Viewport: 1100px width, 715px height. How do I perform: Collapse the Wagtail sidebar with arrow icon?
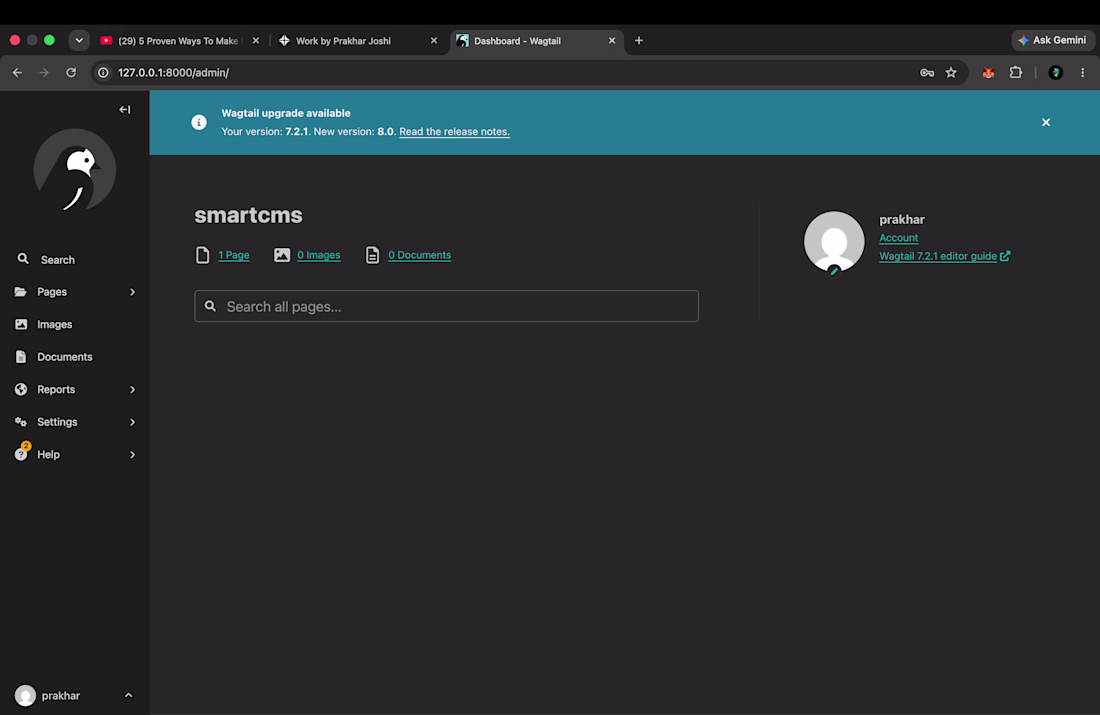pos(125,109)
